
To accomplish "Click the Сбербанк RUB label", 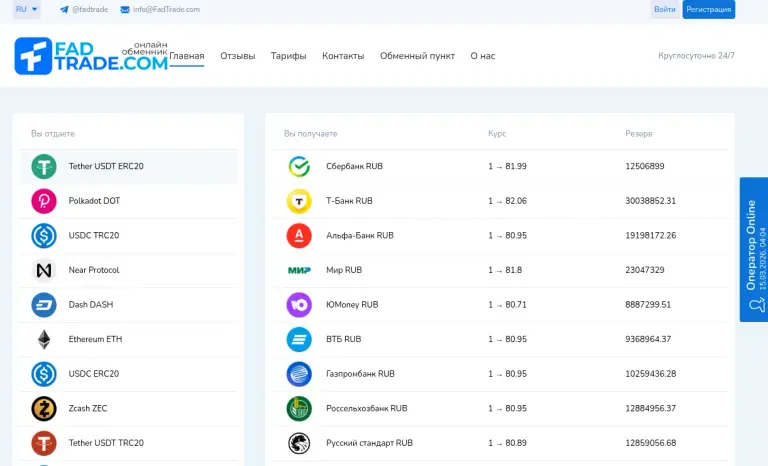I will (x=354, y=166).
